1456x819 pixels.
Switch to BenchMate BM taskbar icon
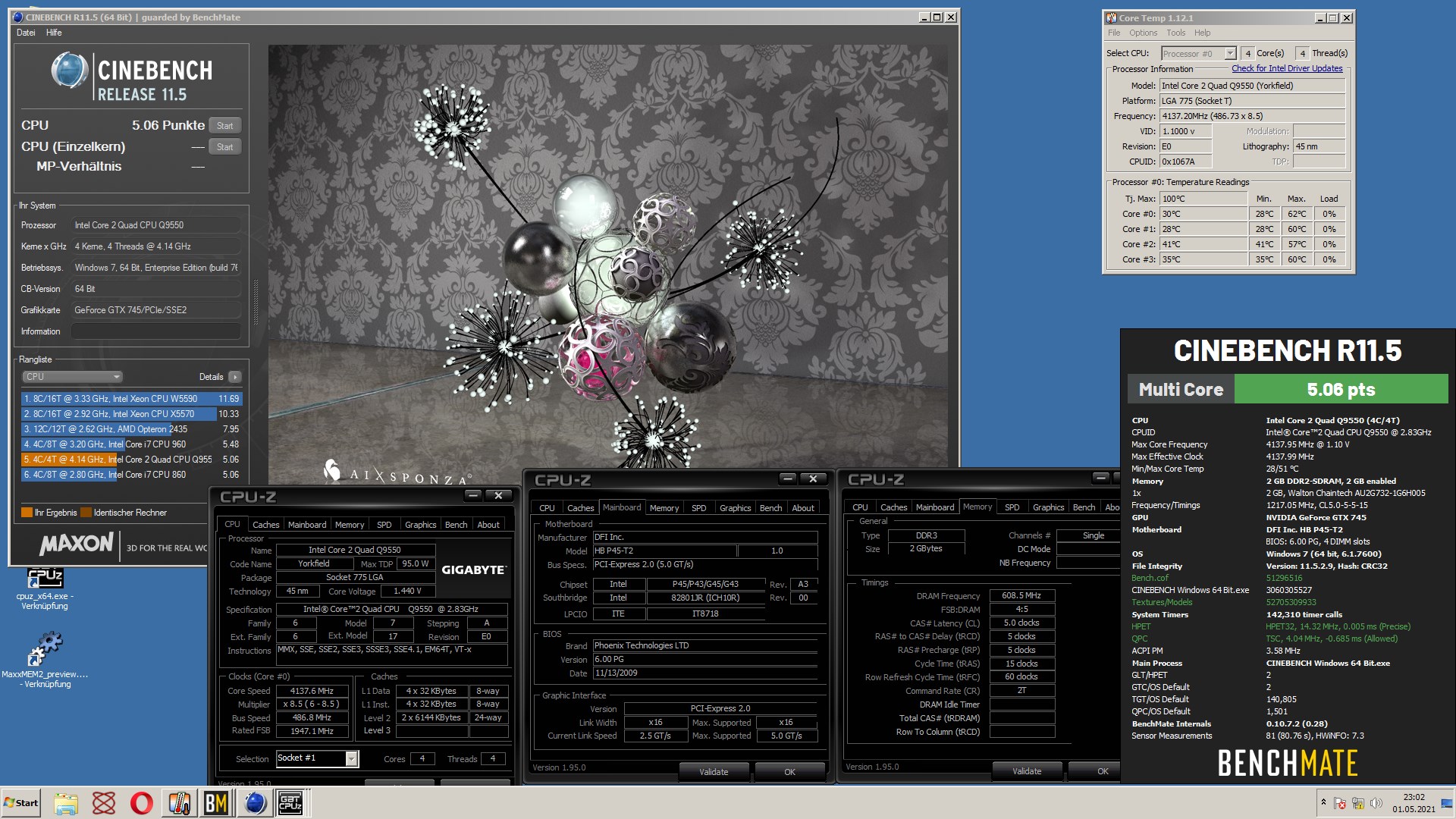pyautogui.click(x=216, y=803)
